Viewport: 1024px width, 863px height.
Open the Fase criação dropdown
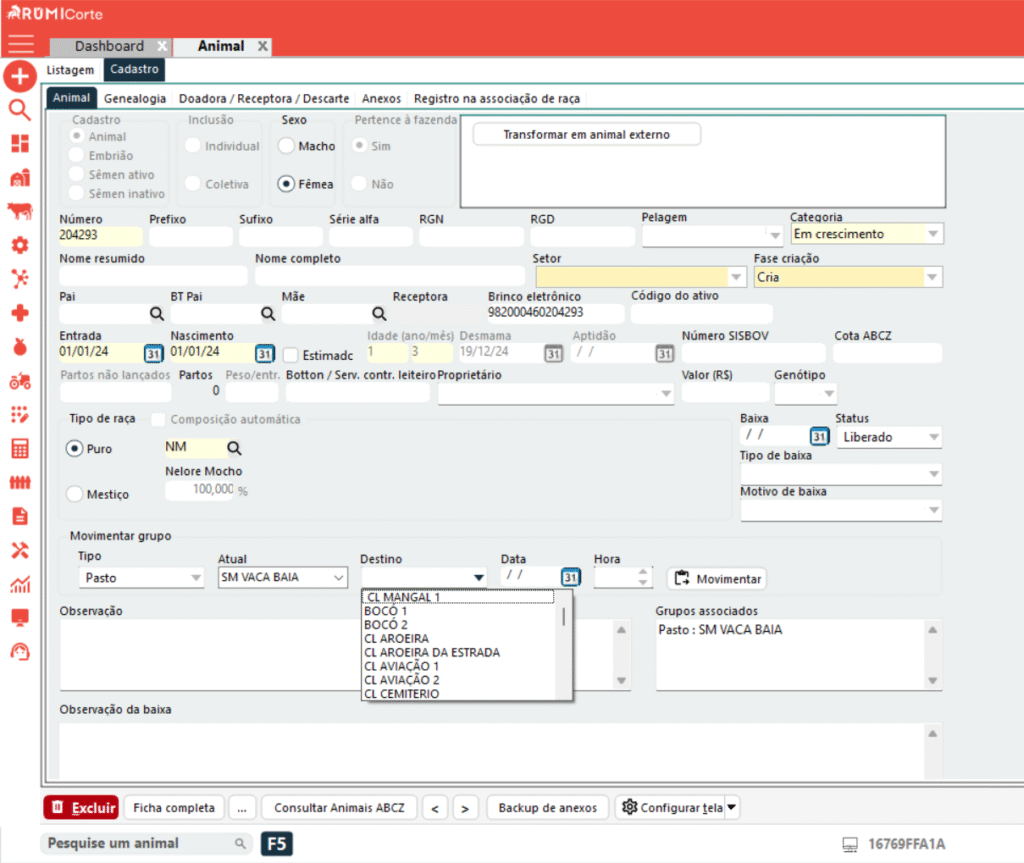(x=932, y=277)
